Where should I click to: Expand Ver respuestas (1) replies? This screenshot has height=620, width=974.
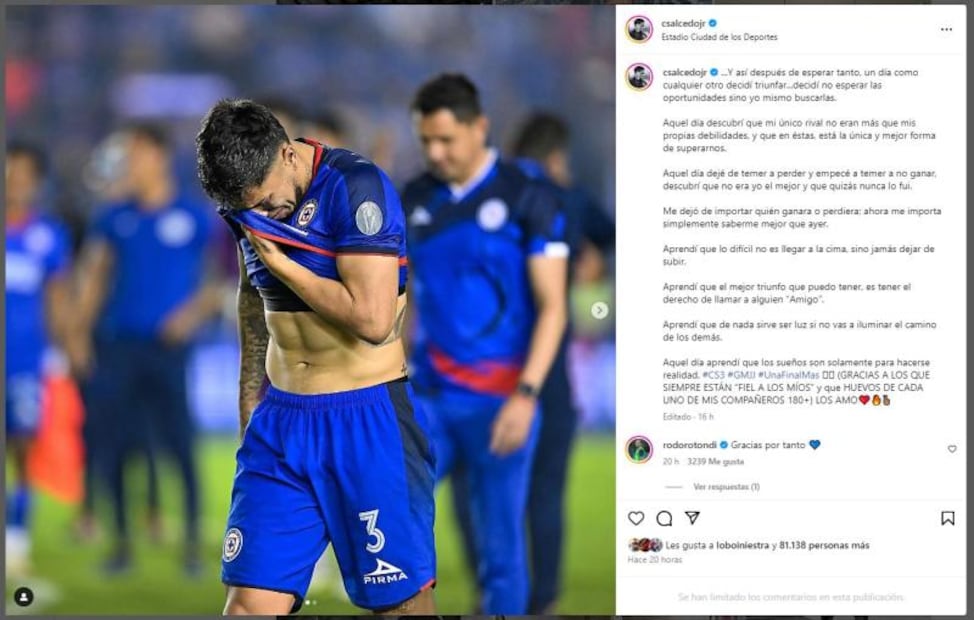point(726,487)
